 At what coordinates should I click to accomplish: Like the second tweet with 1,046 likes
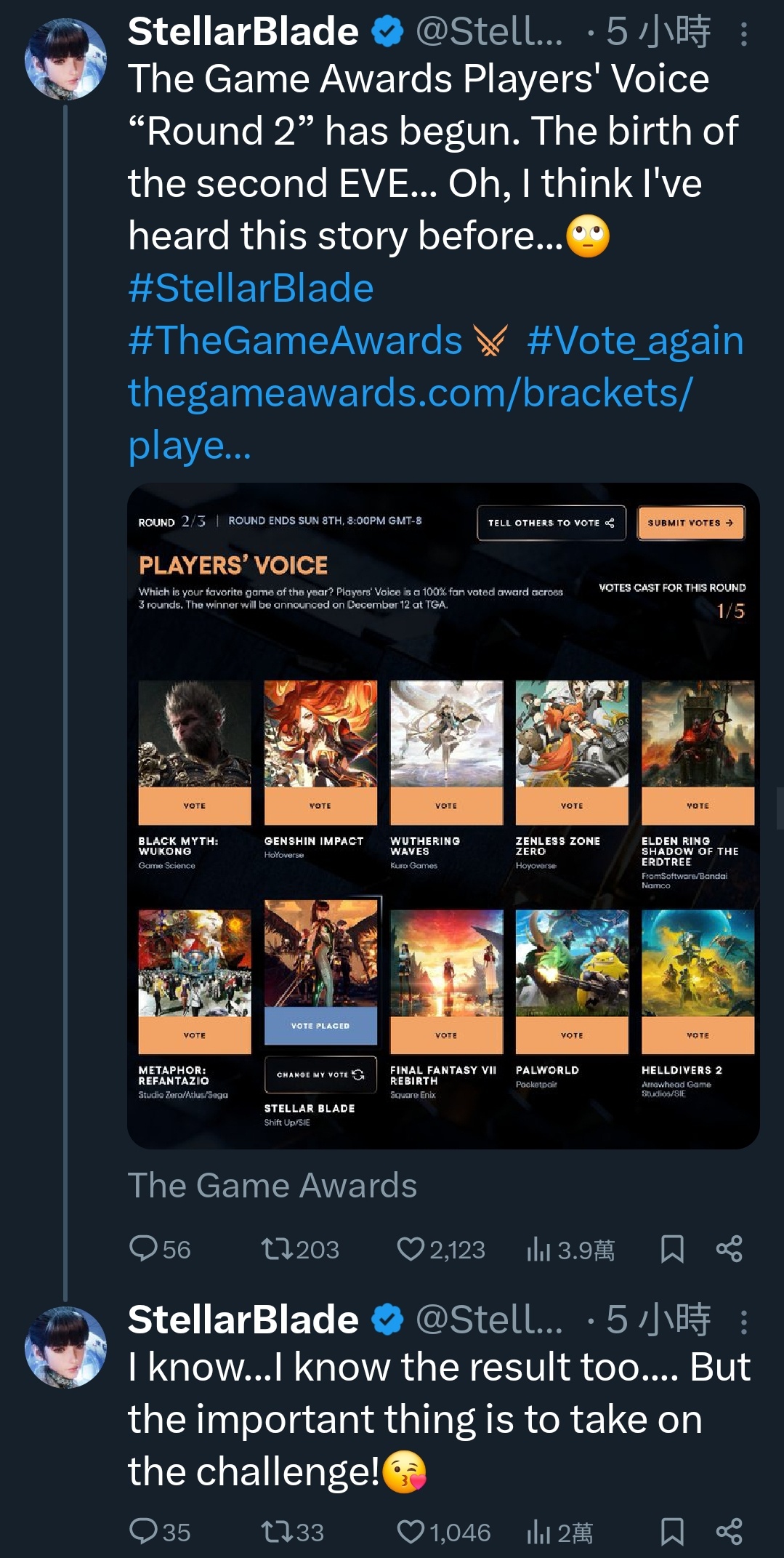point(411,1531)
